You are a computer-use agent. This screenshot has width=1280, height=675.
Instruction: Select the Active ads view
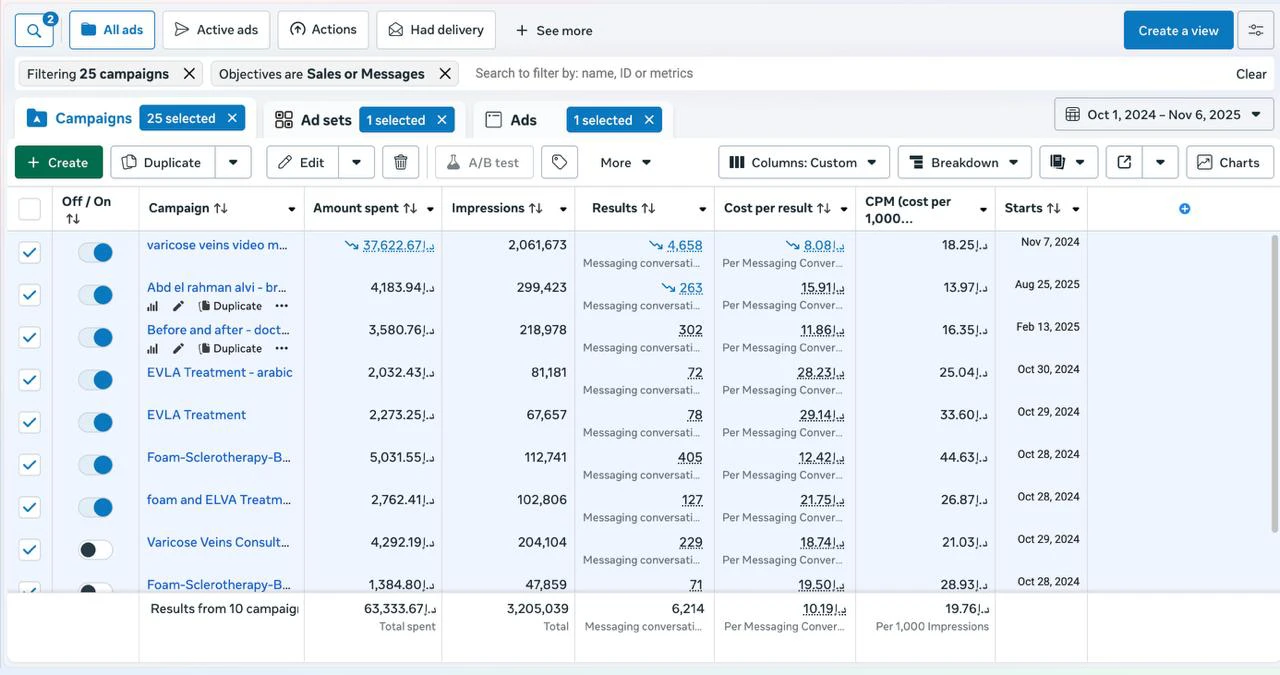(216, 30)
